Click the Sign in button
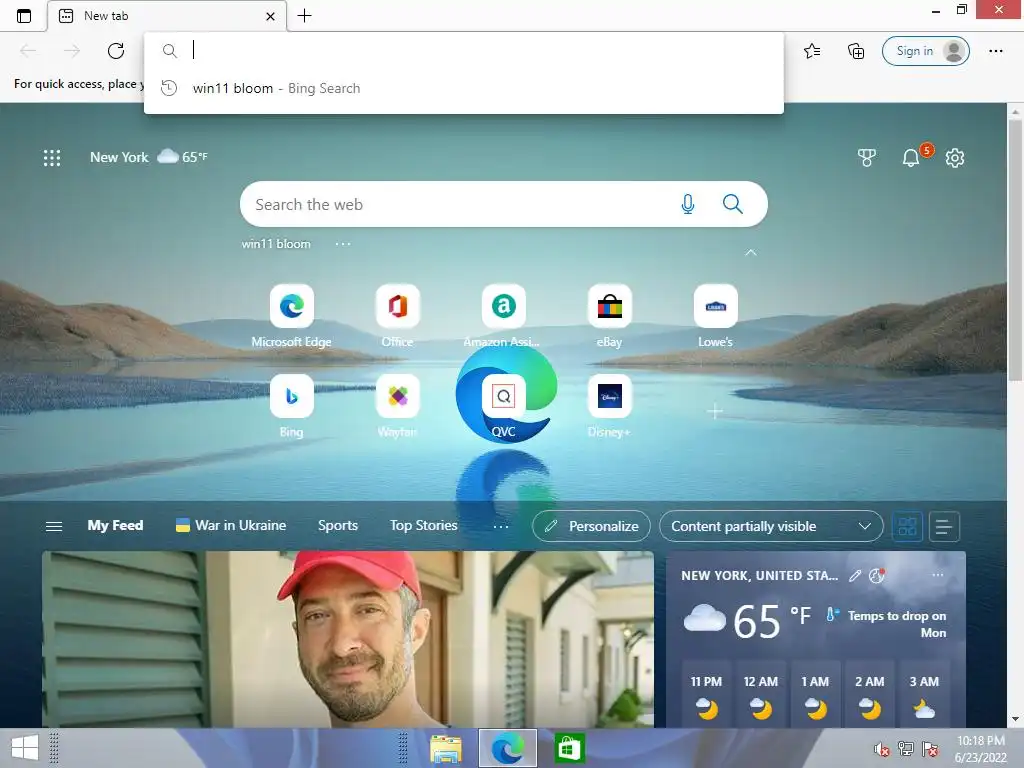The width and height of the screenshot is (1024, 768). (x=925, y=51)
